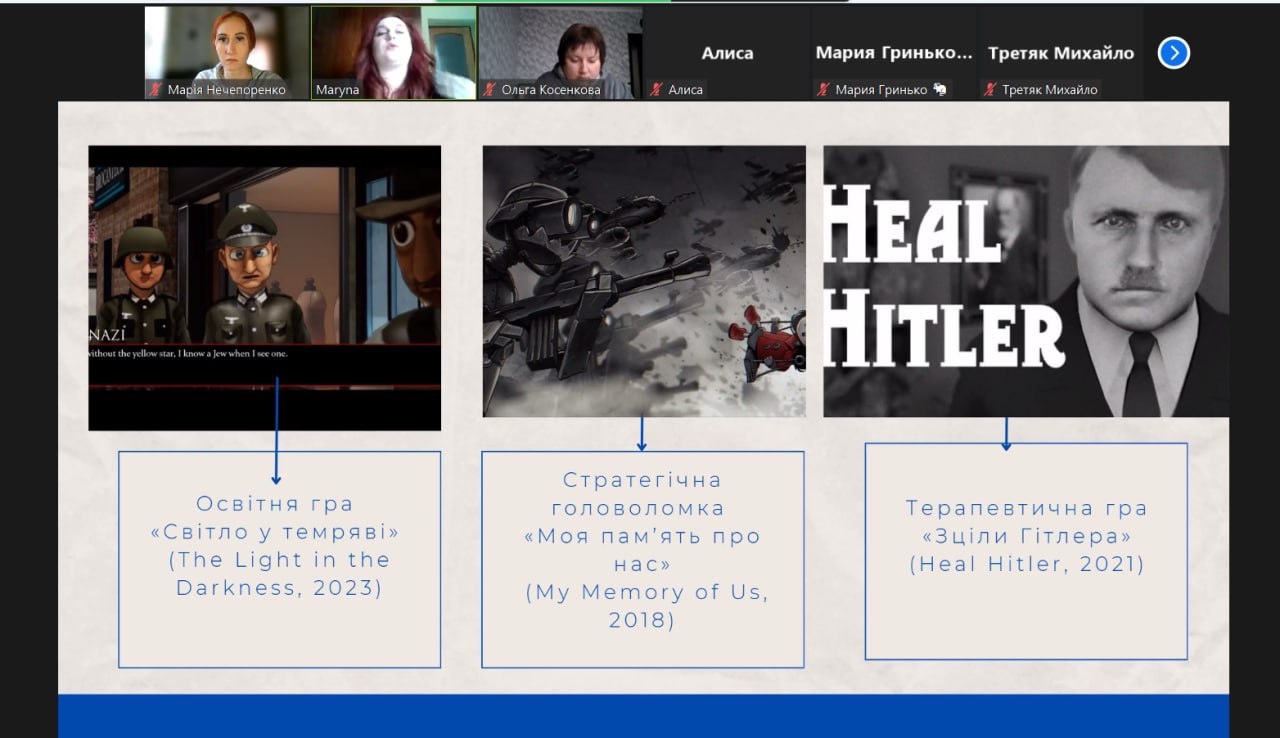Click the Maryna name label
The height and width of the screenshot is (738, 1280).
tap(338, 90)
